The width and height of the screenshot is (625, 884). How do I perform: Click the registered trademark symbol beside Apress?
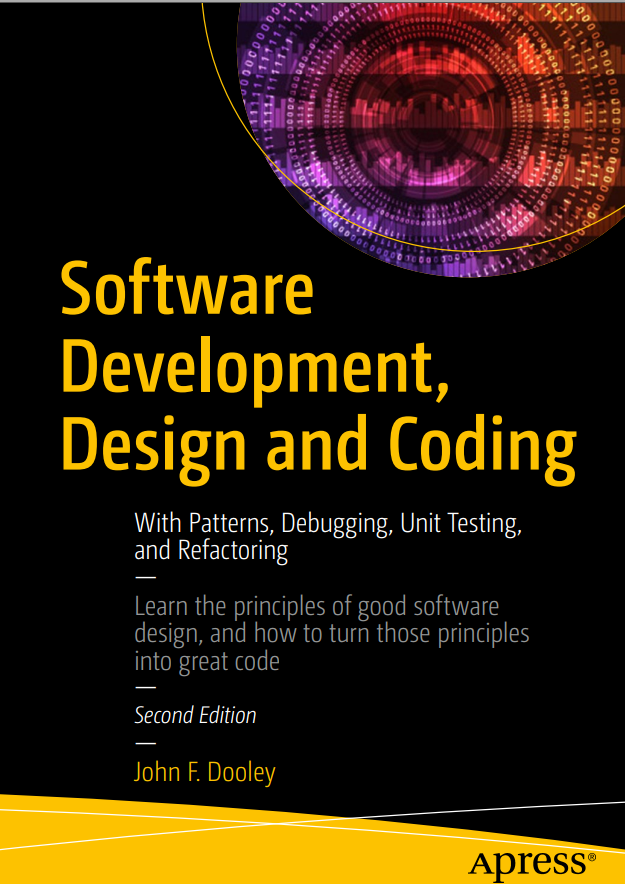coord(591,857)
